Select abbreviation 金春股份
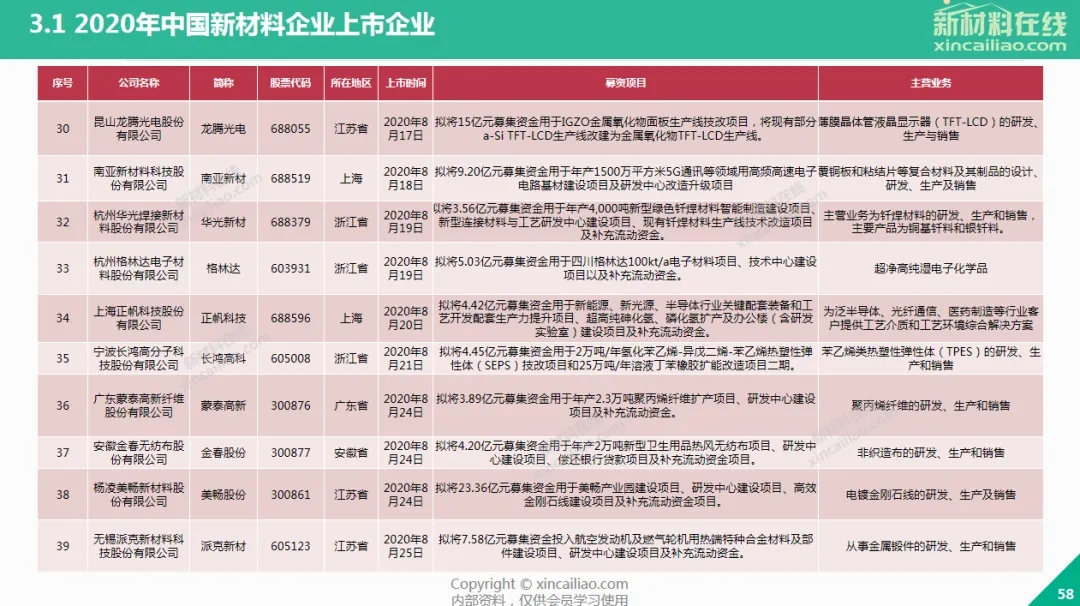1080x606 pixels. click(223, 452)
